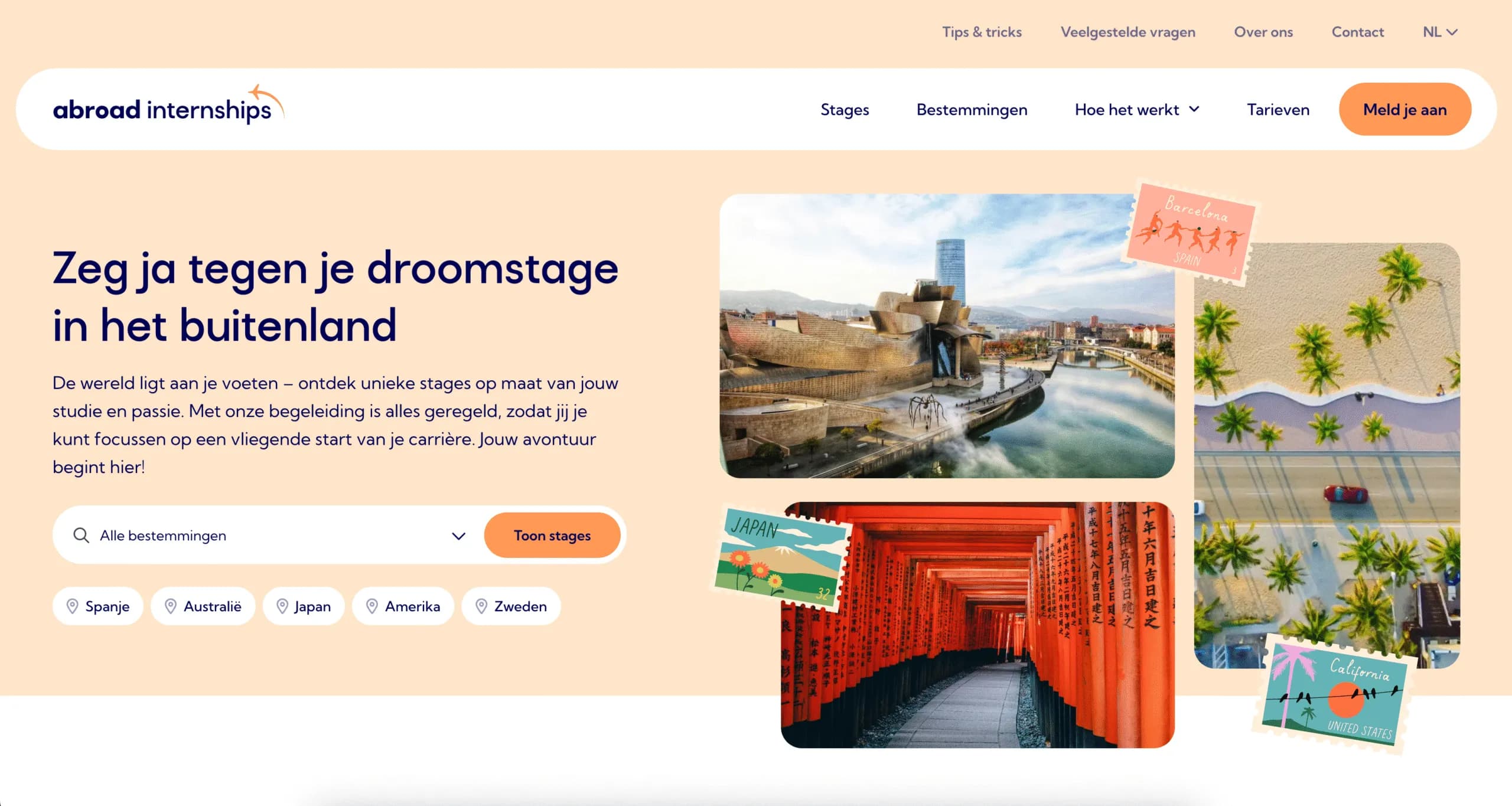1512x806 pixels.
Task: Pick the Zweden destination chip
Action: click(511, 606)
